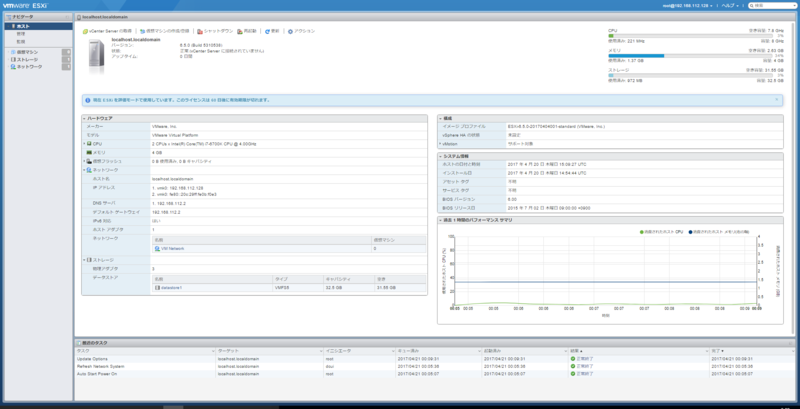Open the Task column header dropdown
800x409 pixels.
(213, 351)
